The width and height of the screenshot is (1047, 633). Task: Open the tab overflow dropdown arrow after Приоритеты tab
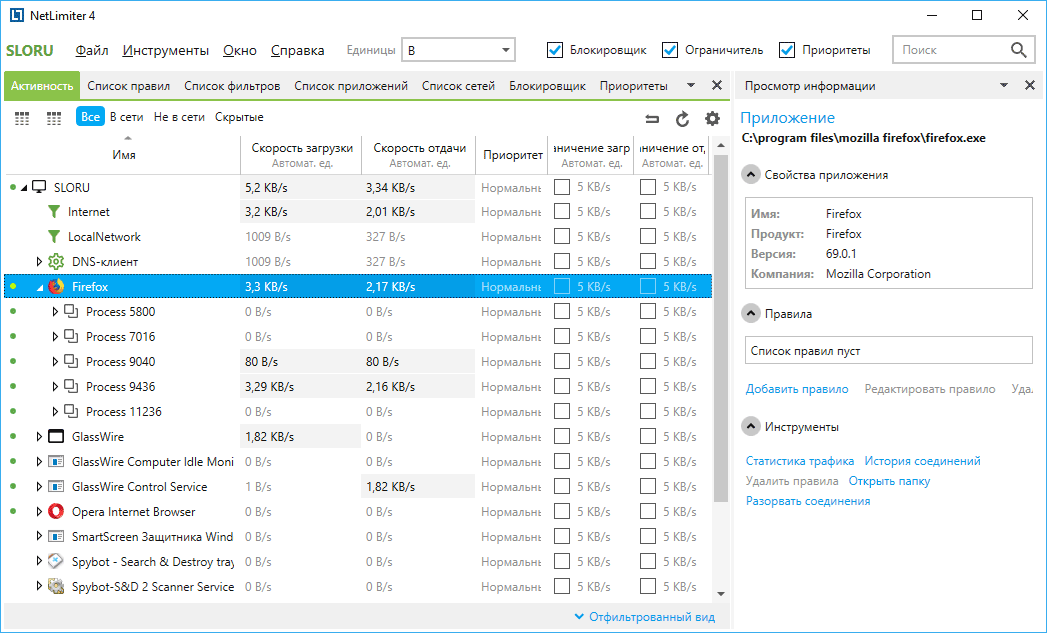pyautogui.click(x=691, y=85)
